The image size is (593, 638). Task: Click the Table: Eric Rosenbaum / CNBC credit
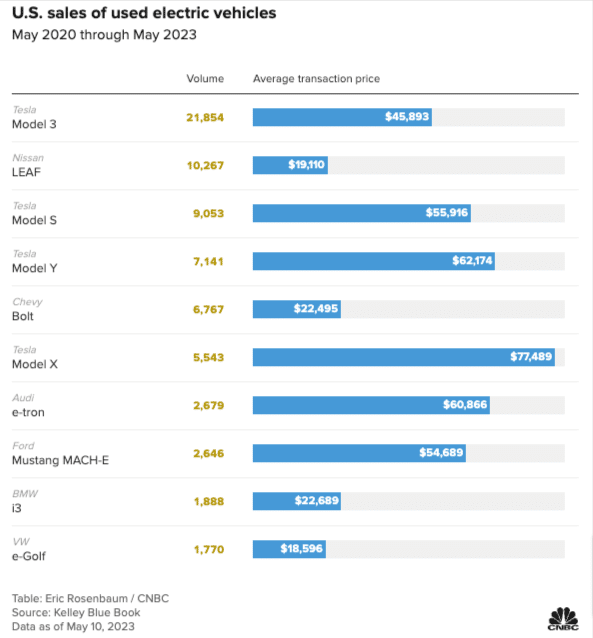[x=90, y=599]
